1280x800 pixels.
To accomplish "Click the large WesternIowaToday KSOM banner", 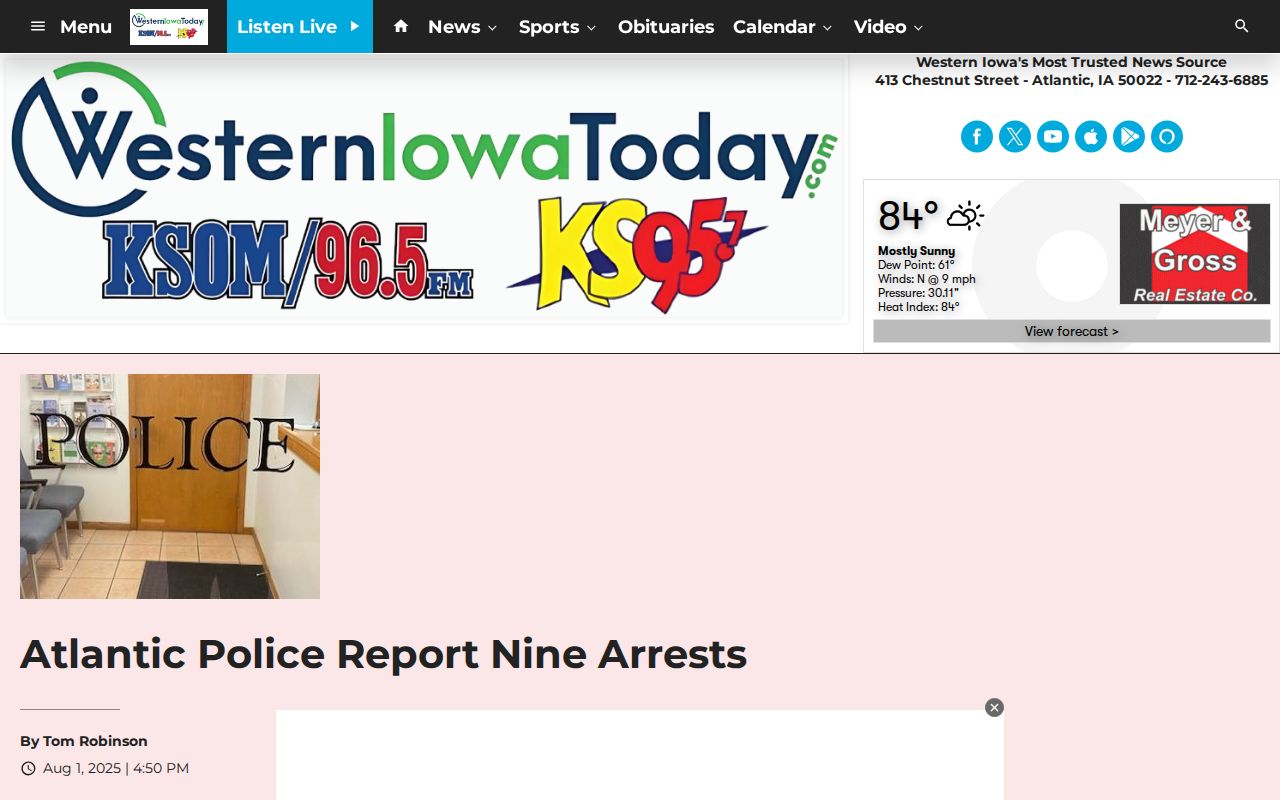I will point(425,188).
